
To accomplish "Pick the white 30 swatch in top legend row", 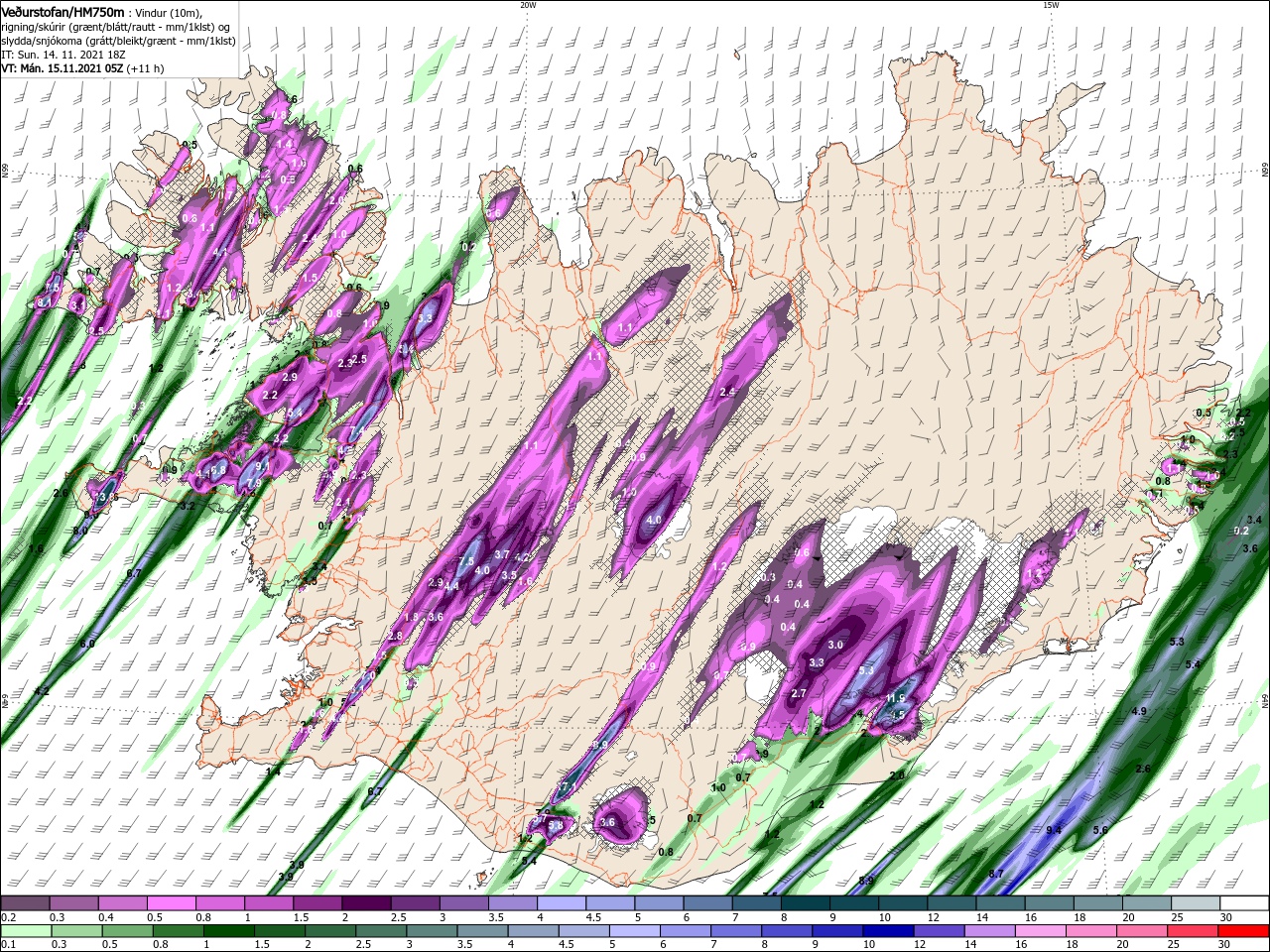I will tap(1242, 903).
